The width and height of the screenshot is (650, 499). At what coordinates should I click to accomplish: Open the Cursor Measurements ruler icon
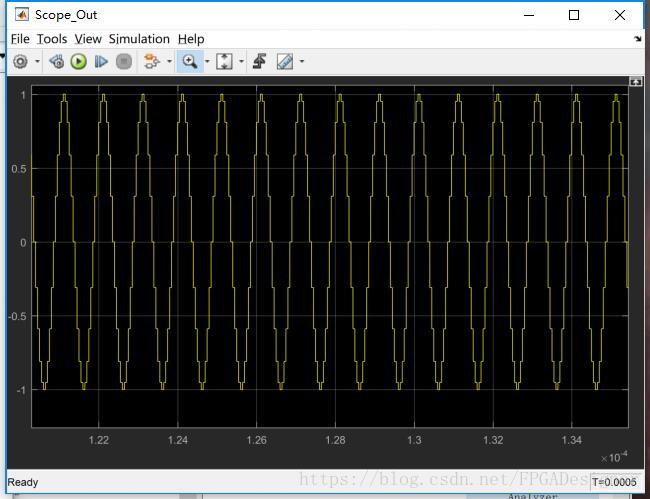click(285, 61)
